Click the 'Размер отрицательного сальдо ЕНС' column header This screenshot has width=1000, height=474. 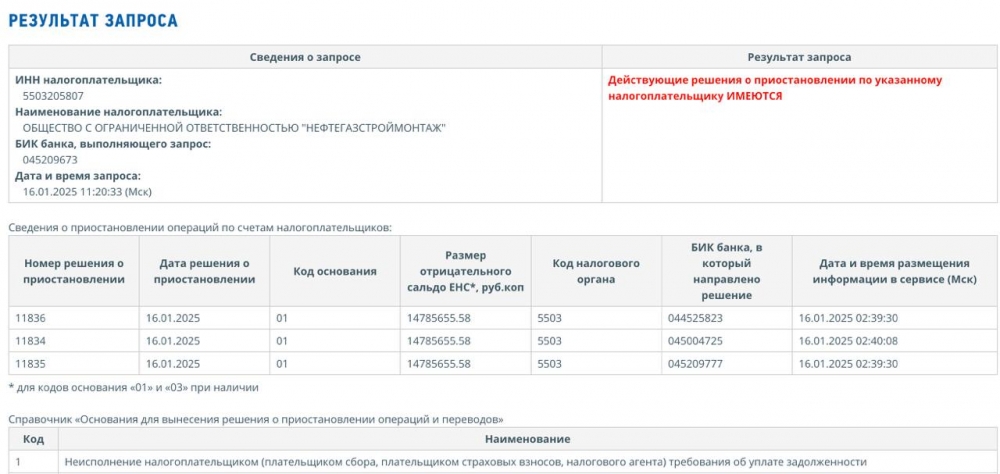pyautogui.click(x=466, y=271)
